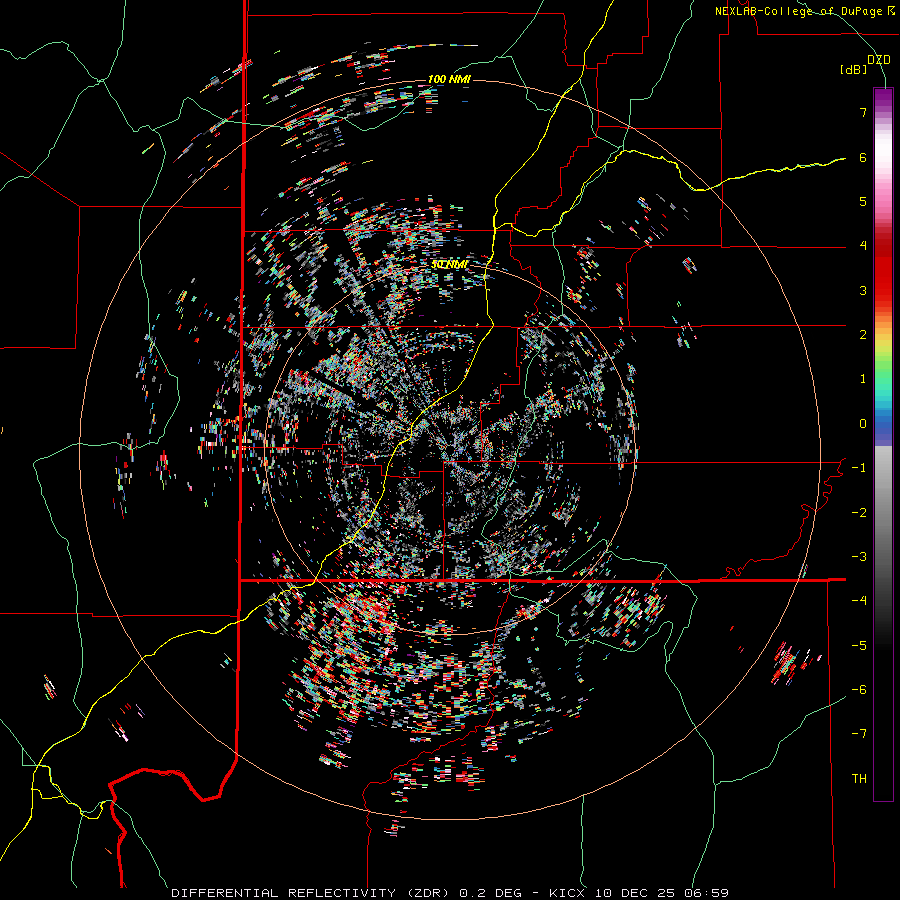The width and height of the screenshot is (900, 900).
Task: Click the 7 dB scale value
Action: [x=863, y=112]
